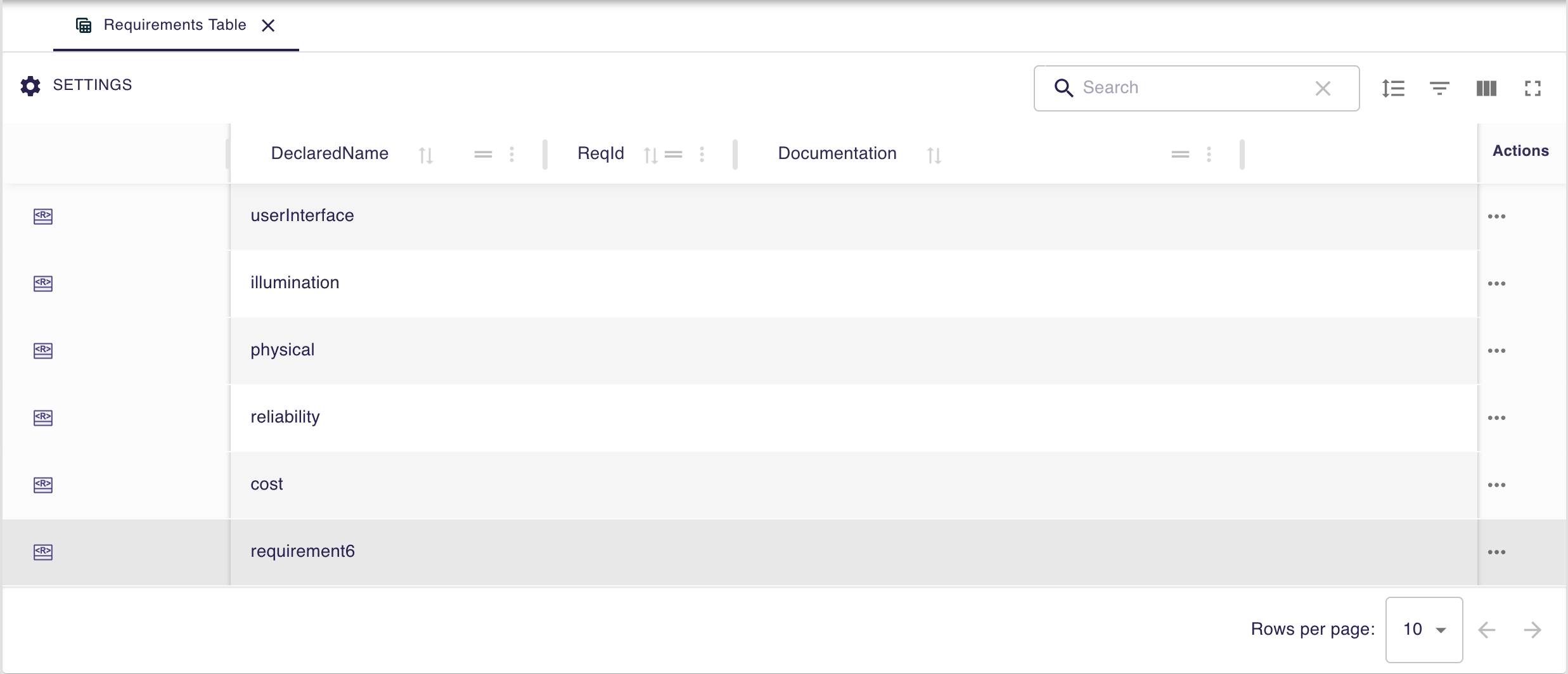Click inside the Search input field
This screenshot has width=1568, height=674.
[1192, 87]
